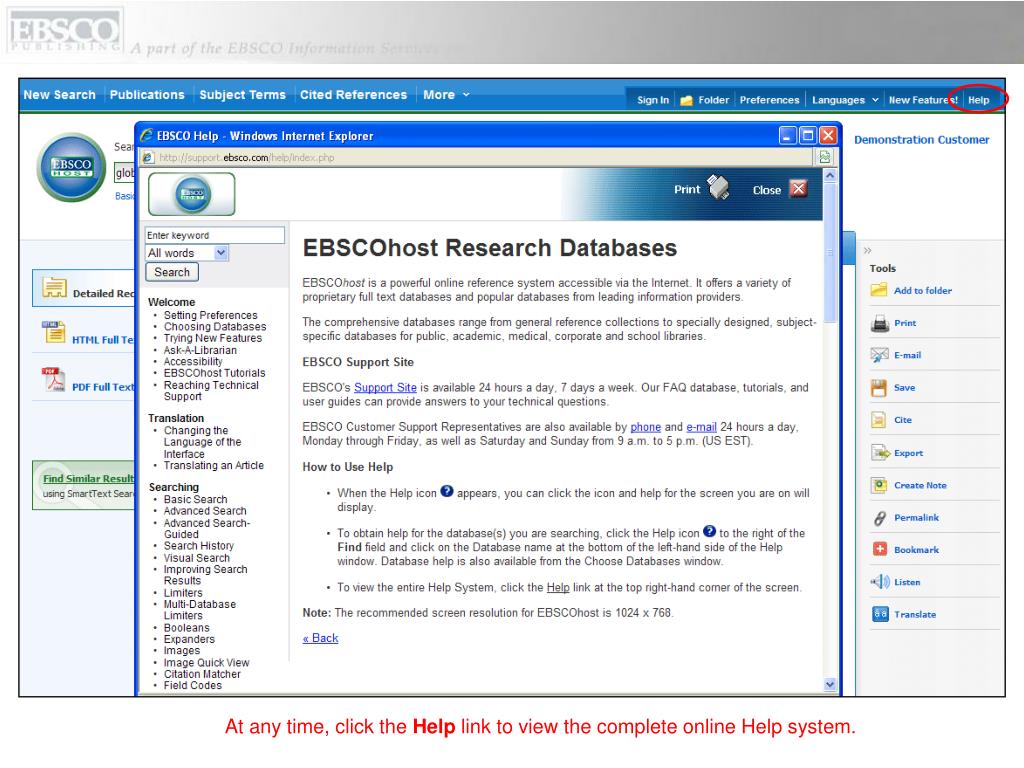Open the All words dropdown

(x=186, y=253)
